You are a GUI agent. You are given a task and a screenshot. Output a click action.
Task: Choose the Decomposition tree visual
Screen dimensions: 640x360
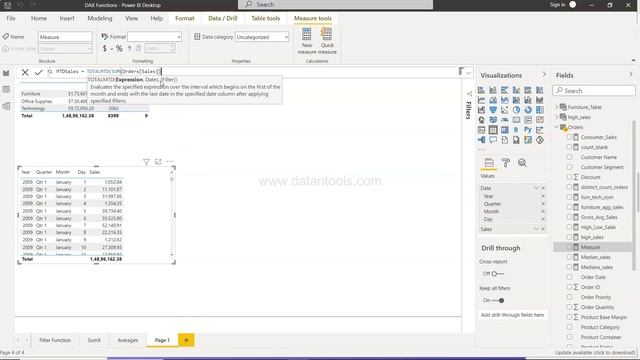(481, 140)
